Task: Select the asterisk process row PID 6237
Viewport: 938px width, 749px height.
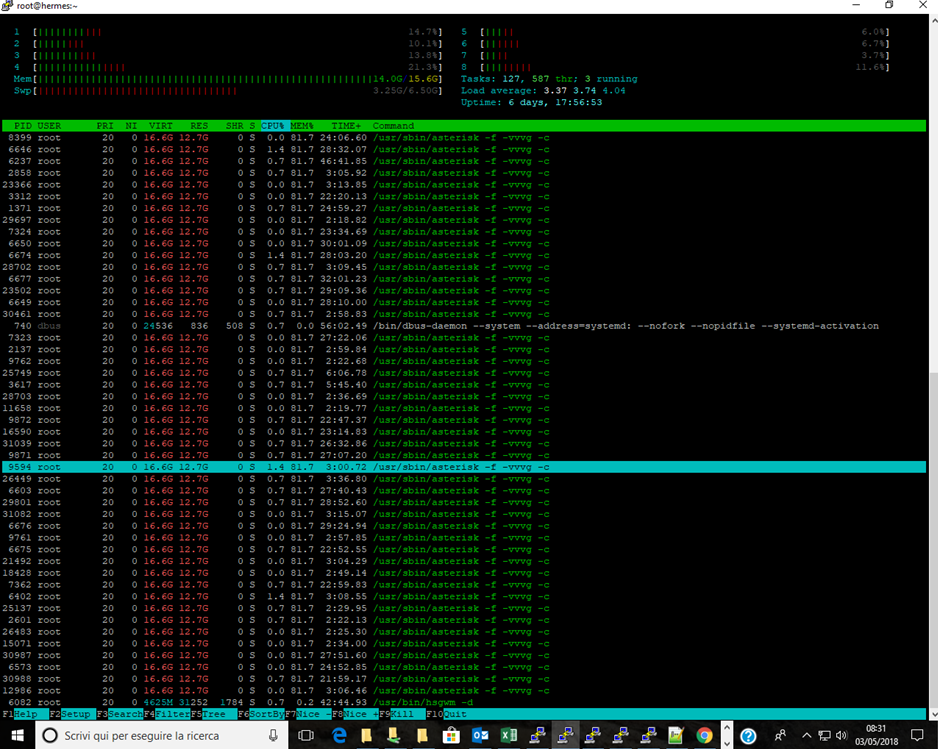Action: click(x=464, y=161)
